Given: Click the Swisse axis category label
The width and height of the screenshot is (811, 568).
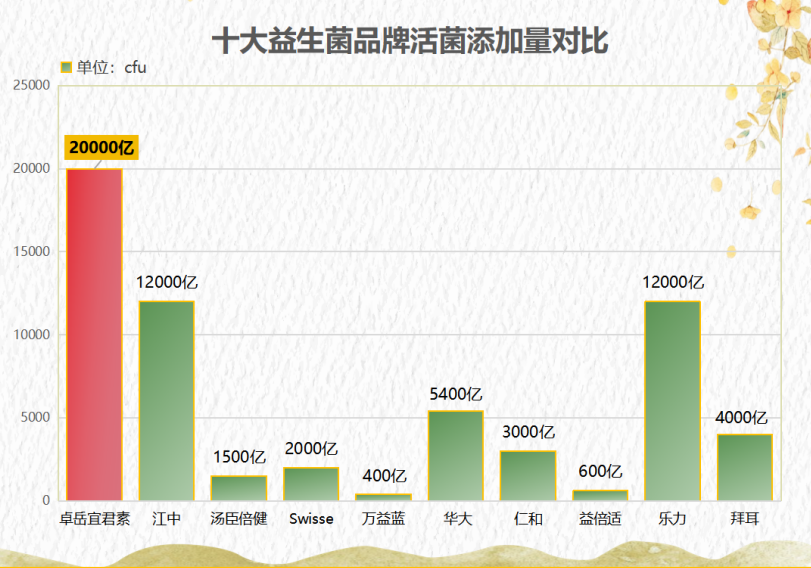Looking at the screenshot, I should pos(311,518).
